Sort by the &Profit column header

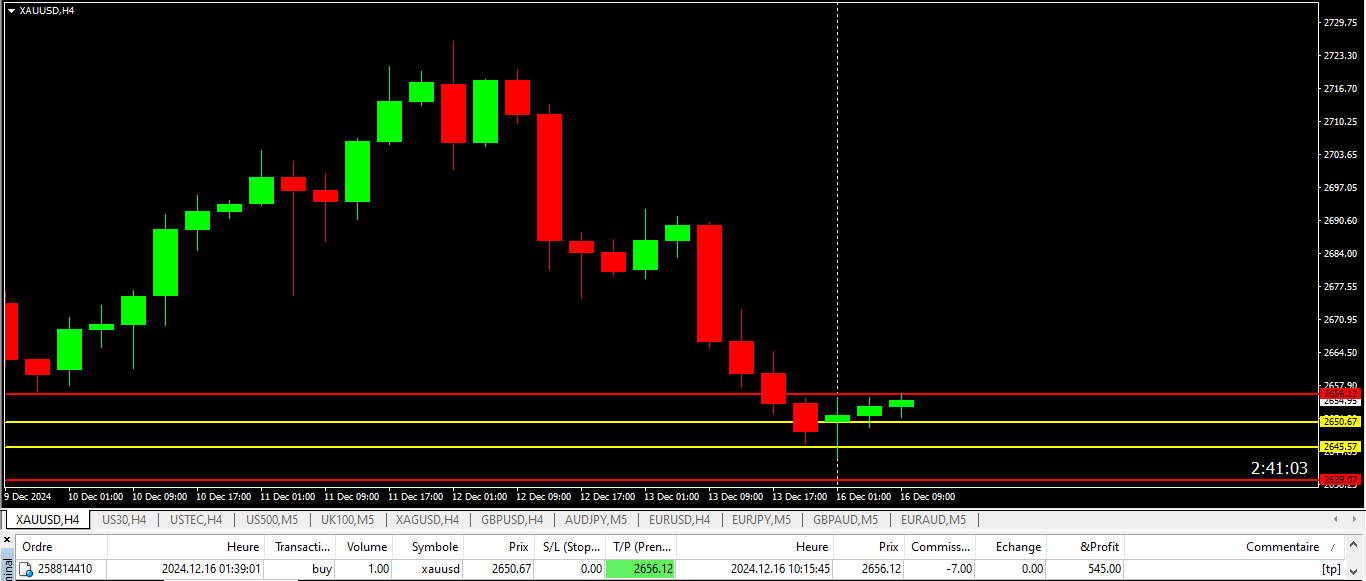(1086, 547)
